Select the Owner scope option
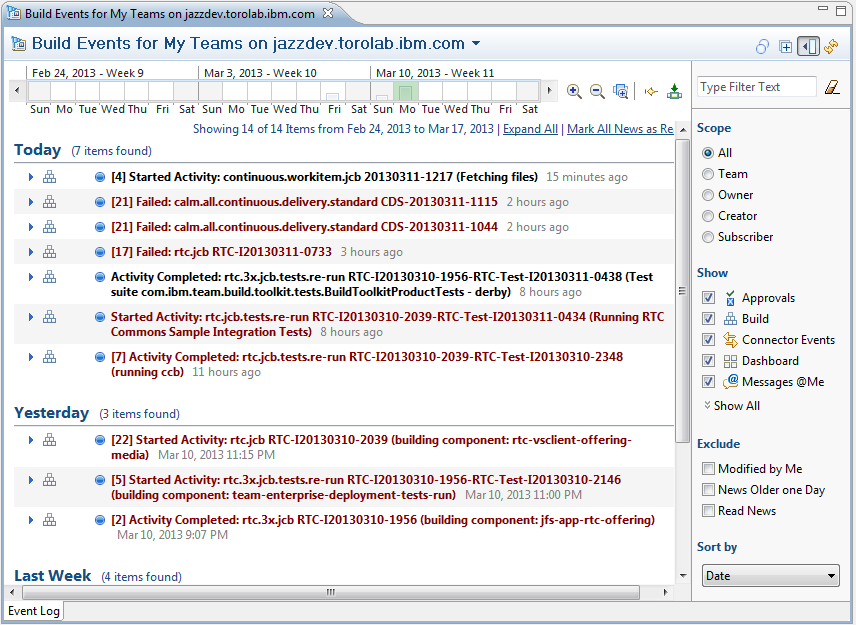Viewport: 856px width, 625px height. tap(708, 195)
